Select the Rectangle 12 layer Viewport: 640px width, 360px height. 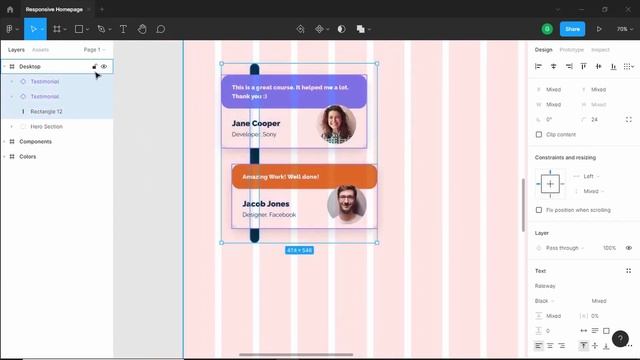tap(57, 111)
